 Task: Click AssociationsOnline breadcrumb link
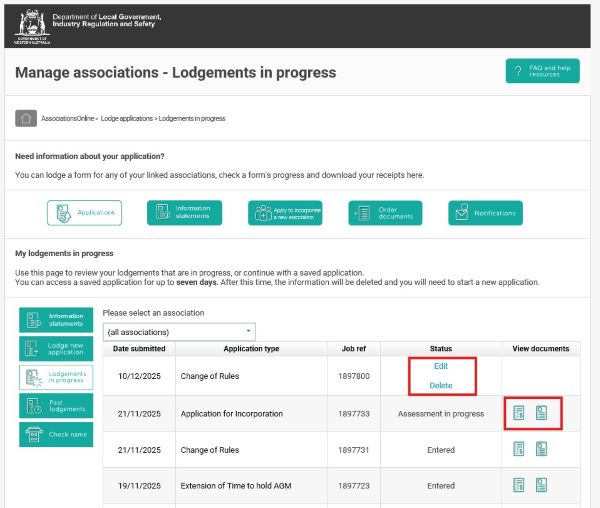click(67, 119)
